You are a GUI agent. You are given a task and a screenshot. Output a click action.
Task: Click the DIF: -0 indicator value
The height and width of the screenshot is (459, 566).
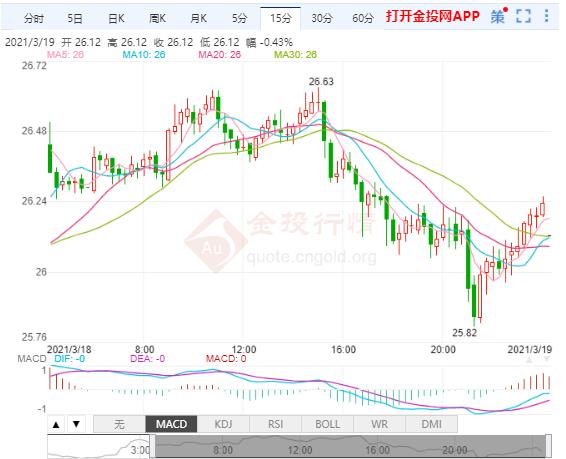click(70, 359)
